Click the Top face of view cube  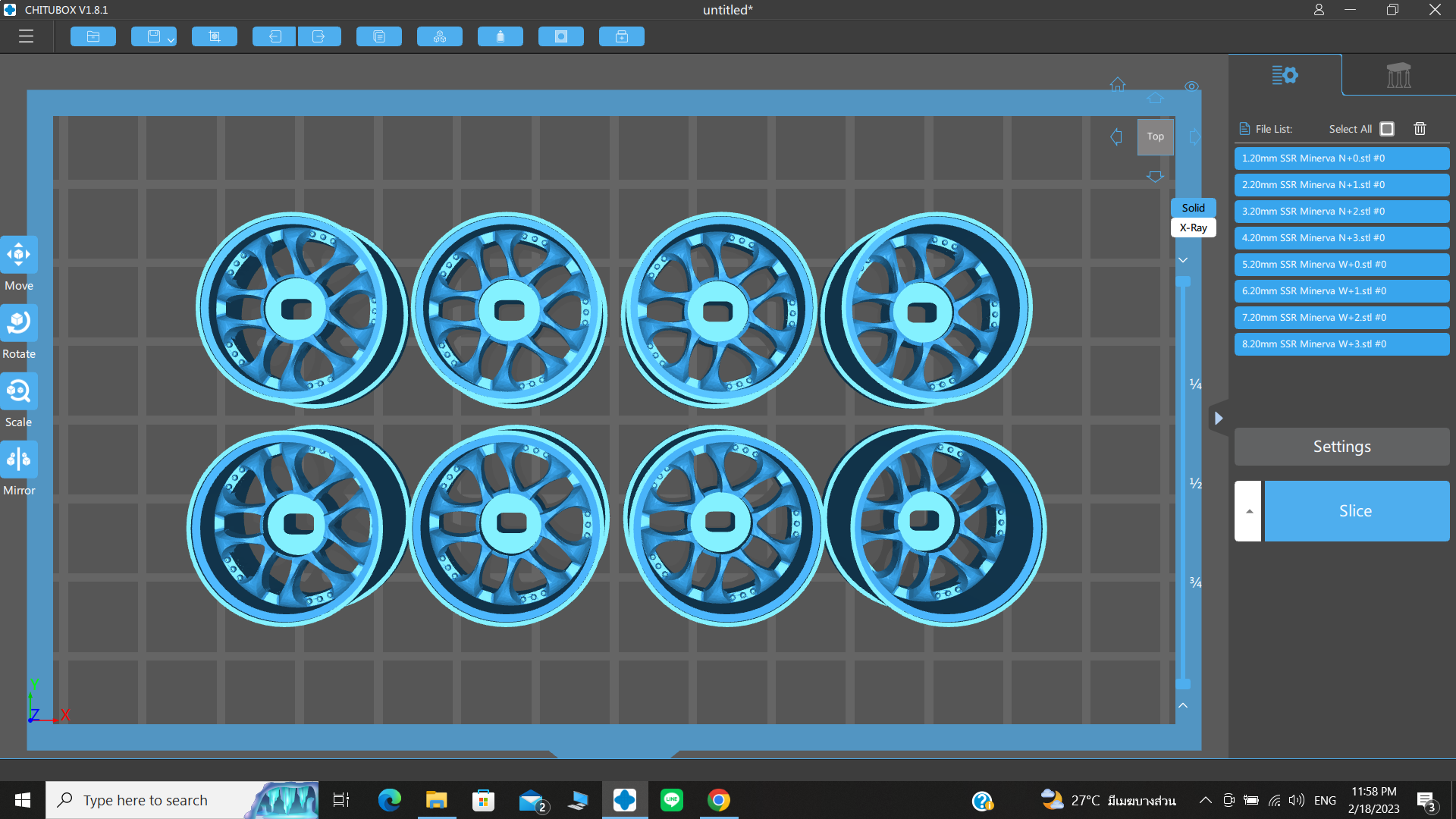1156,136
